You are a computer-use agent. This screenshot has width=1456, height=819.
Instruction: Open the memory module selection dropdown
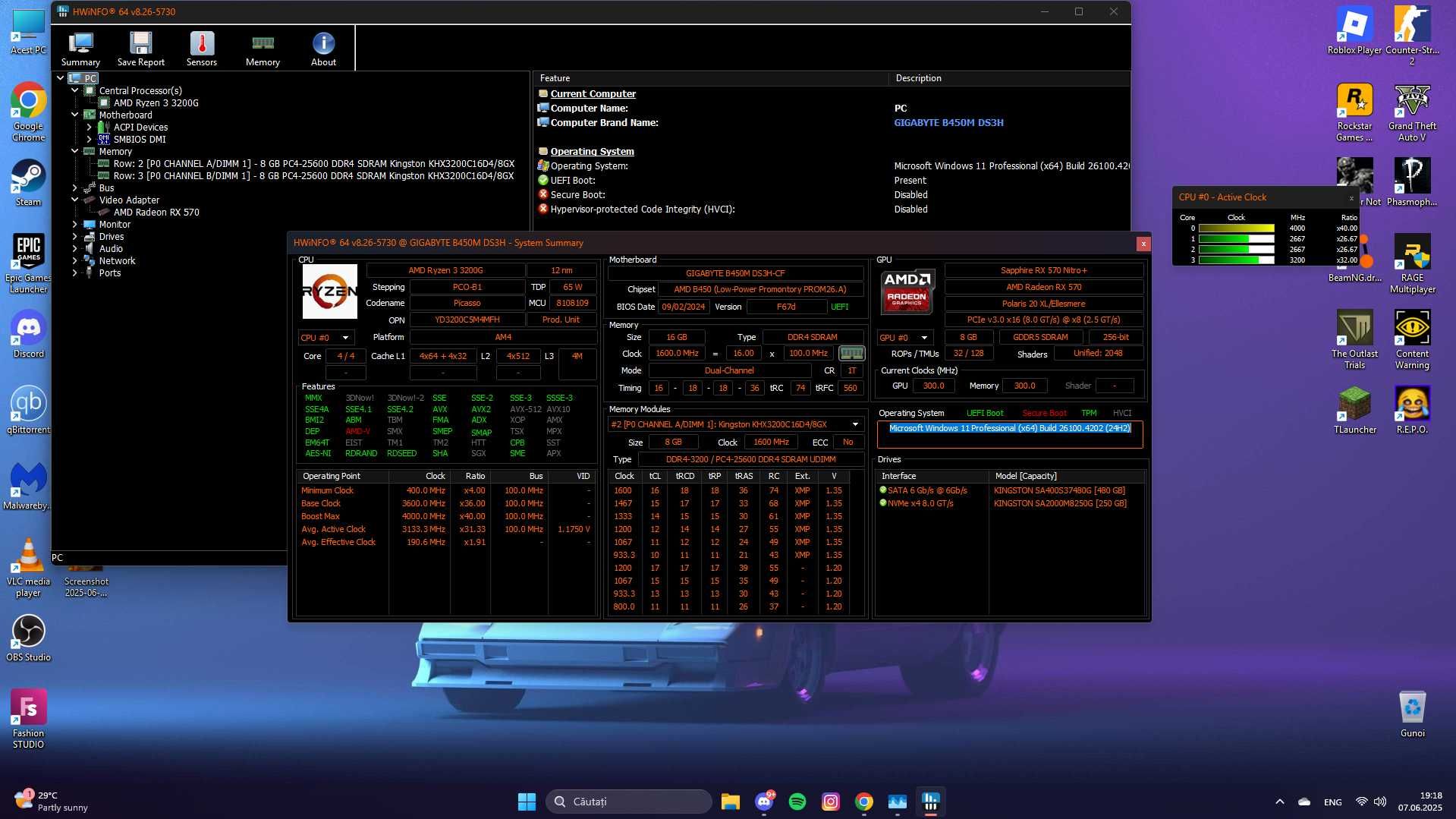tap(735, 424)
